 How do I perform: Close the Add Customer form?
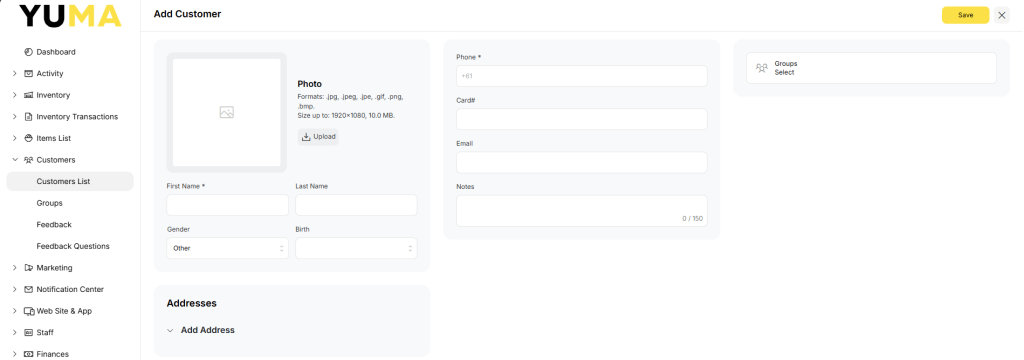pos(1002,15)
